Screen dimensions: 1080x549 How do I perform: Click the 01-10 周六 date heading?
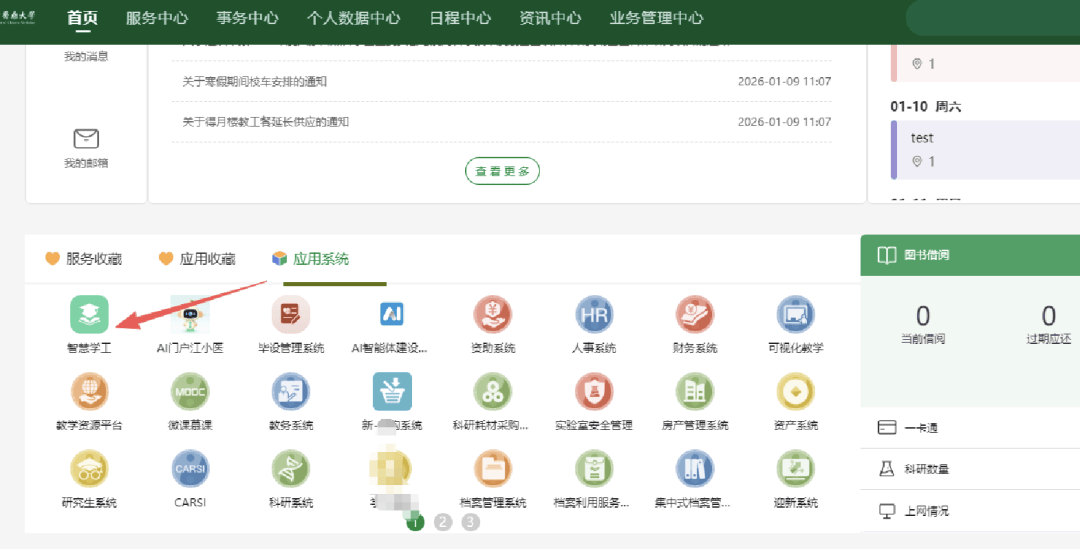[926, 106]
